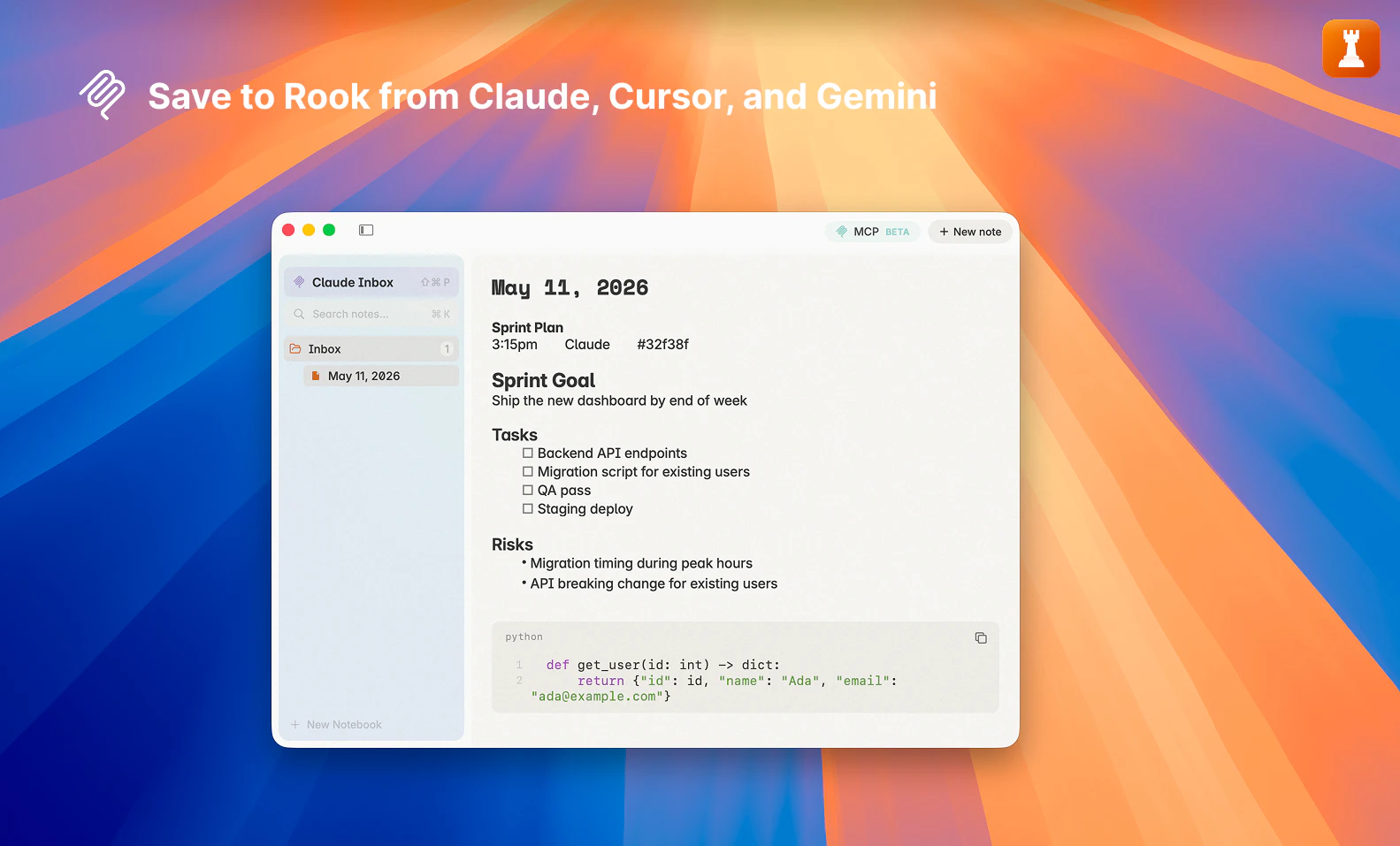Click the Rook chess app icon

pos(1350,49)
